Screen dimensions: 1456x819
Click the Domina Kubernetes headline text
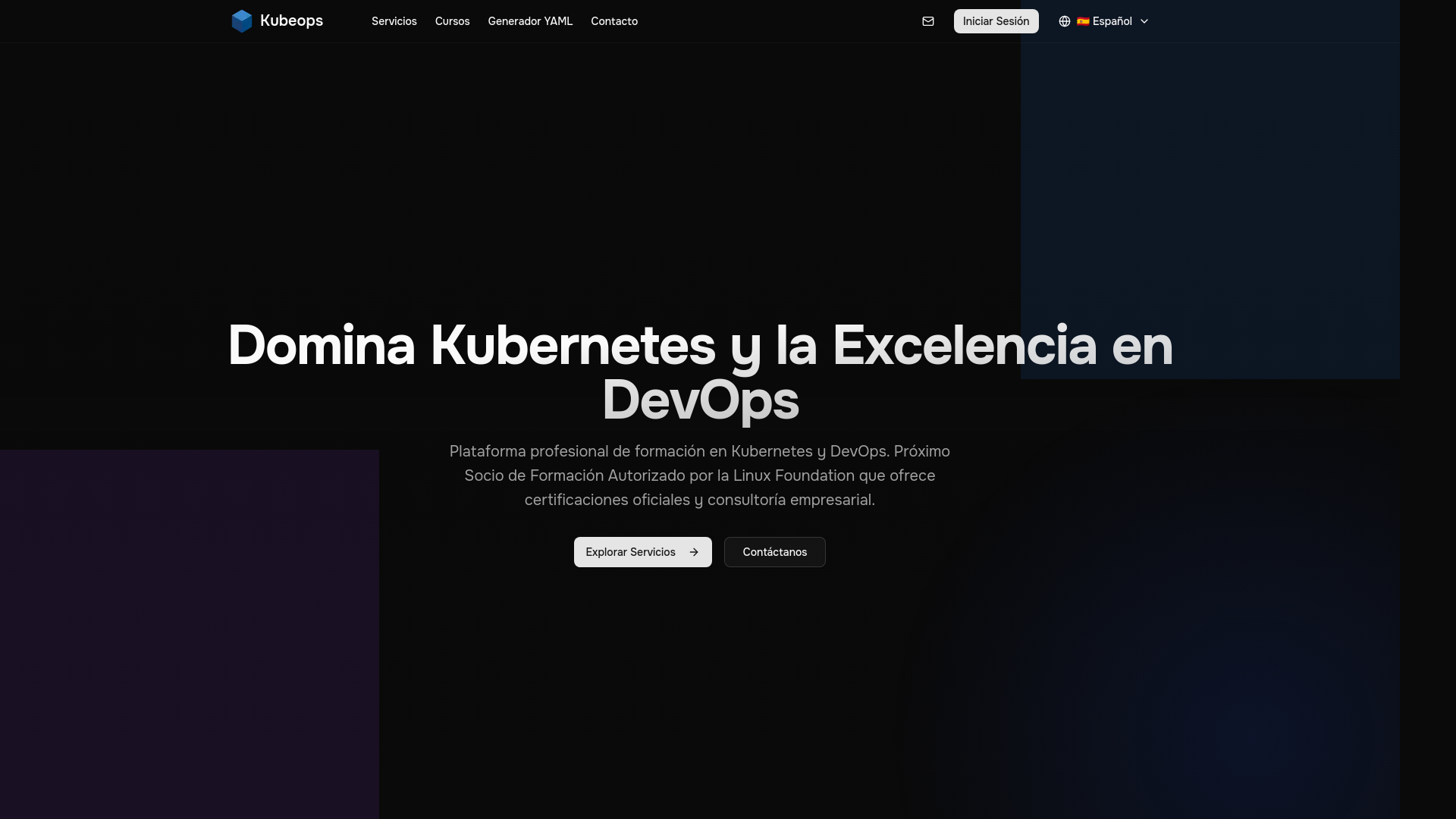click(470, 346)
